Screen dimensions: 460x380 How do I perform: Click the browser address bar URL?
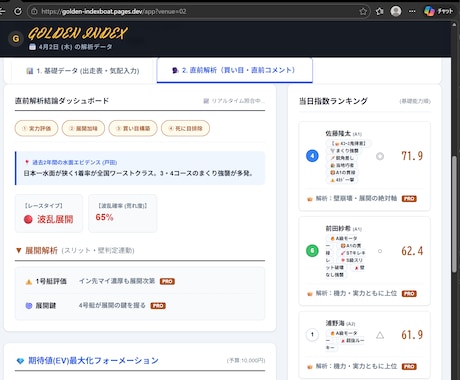click(x=114, y=11)
